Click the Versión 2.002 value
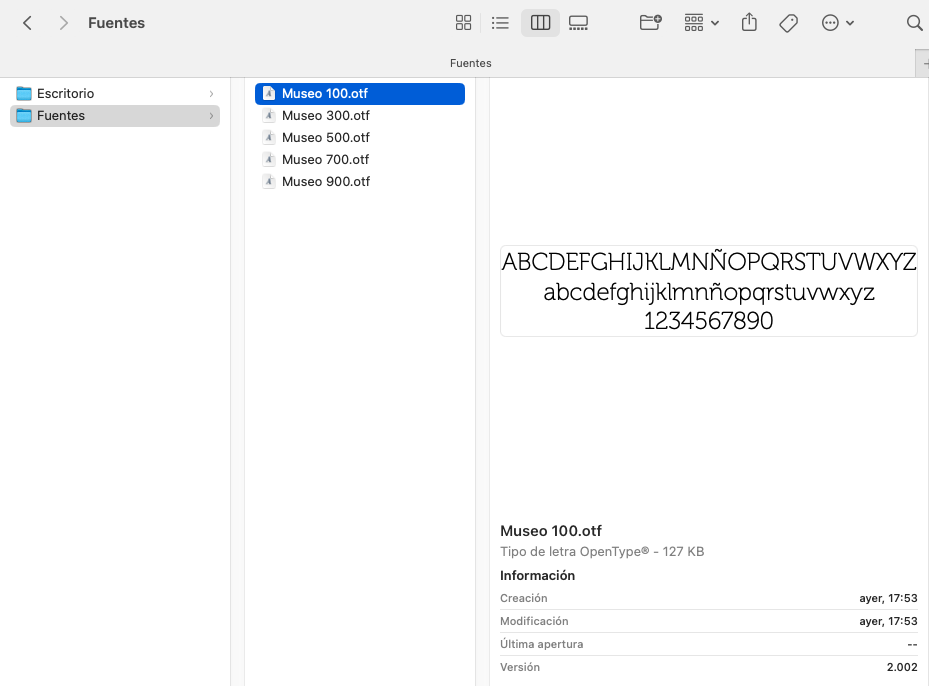 pos(902,667)
